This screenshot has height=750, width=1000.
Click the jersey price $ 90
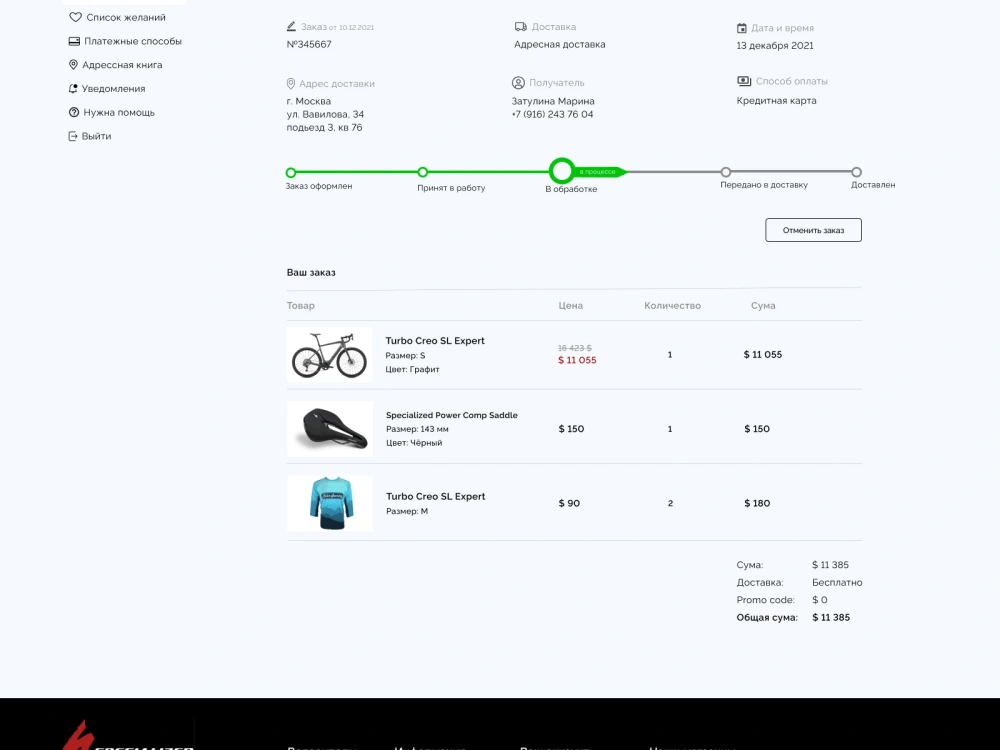pos(569,503)
